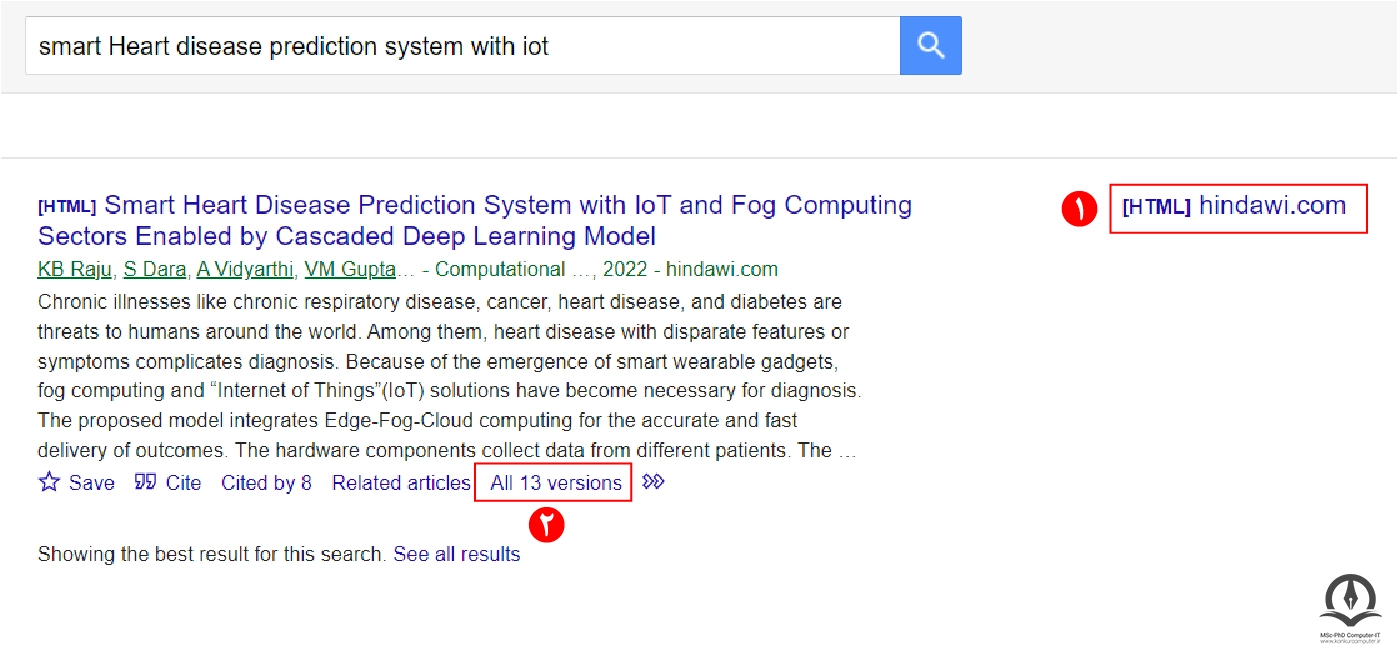The height and width of the screenshot is (654, 1397).
Task: Click red numbered marker below versions link
Action: (548, 523)
